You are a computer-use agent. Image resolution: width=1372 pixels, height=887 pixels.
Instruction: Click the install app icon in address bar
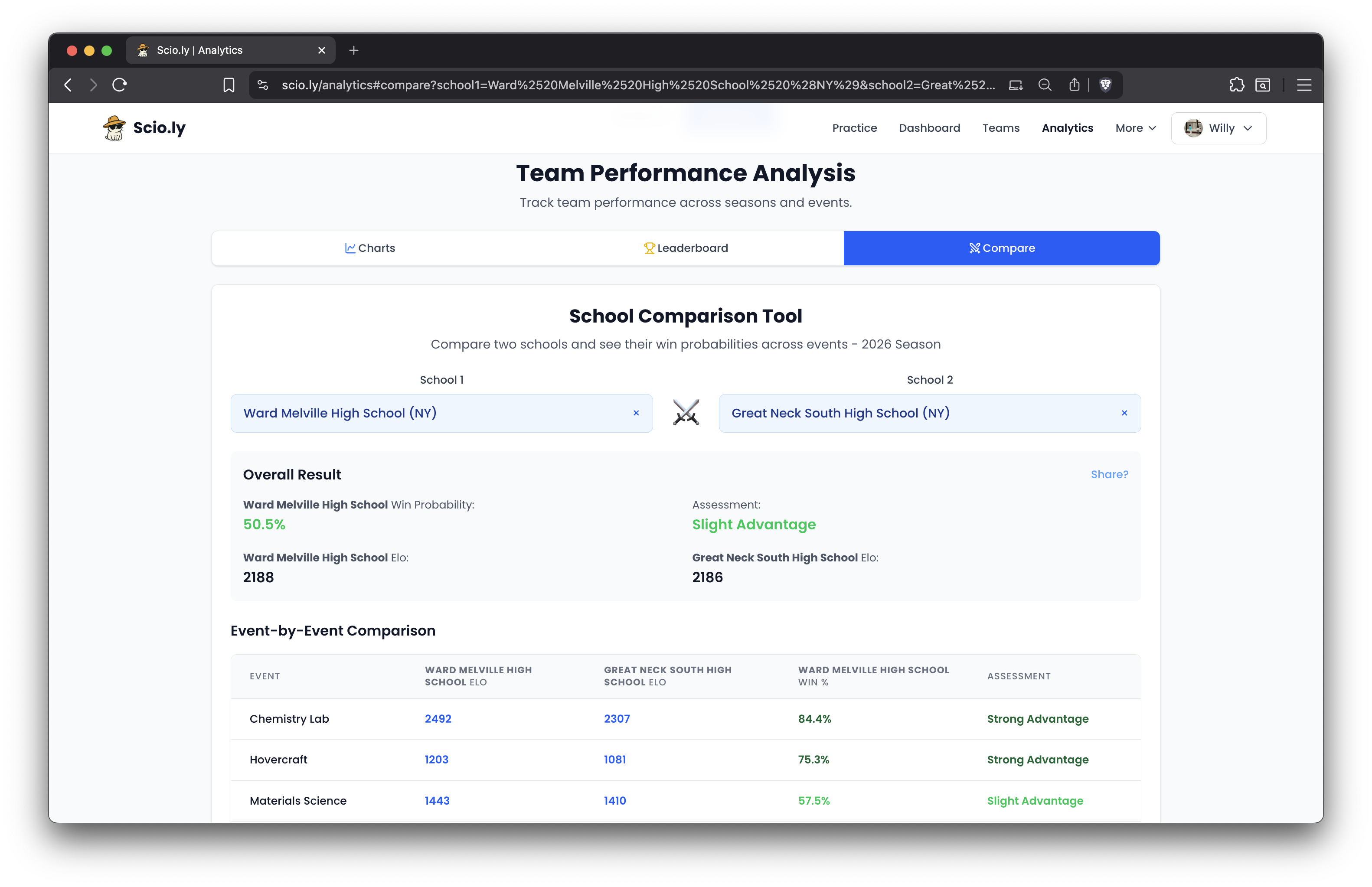[1016, 85]
